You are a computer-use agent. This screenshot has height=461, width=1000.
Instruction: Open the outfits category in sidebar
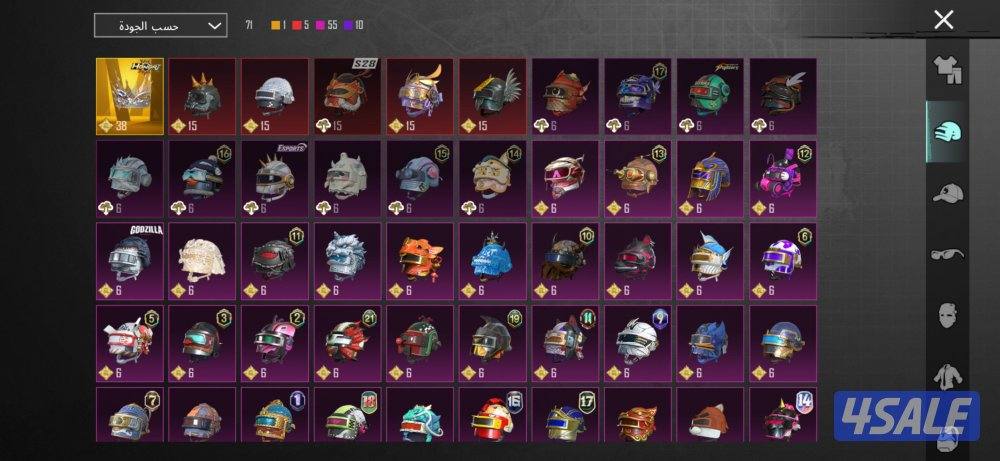[x=946, y=70]
